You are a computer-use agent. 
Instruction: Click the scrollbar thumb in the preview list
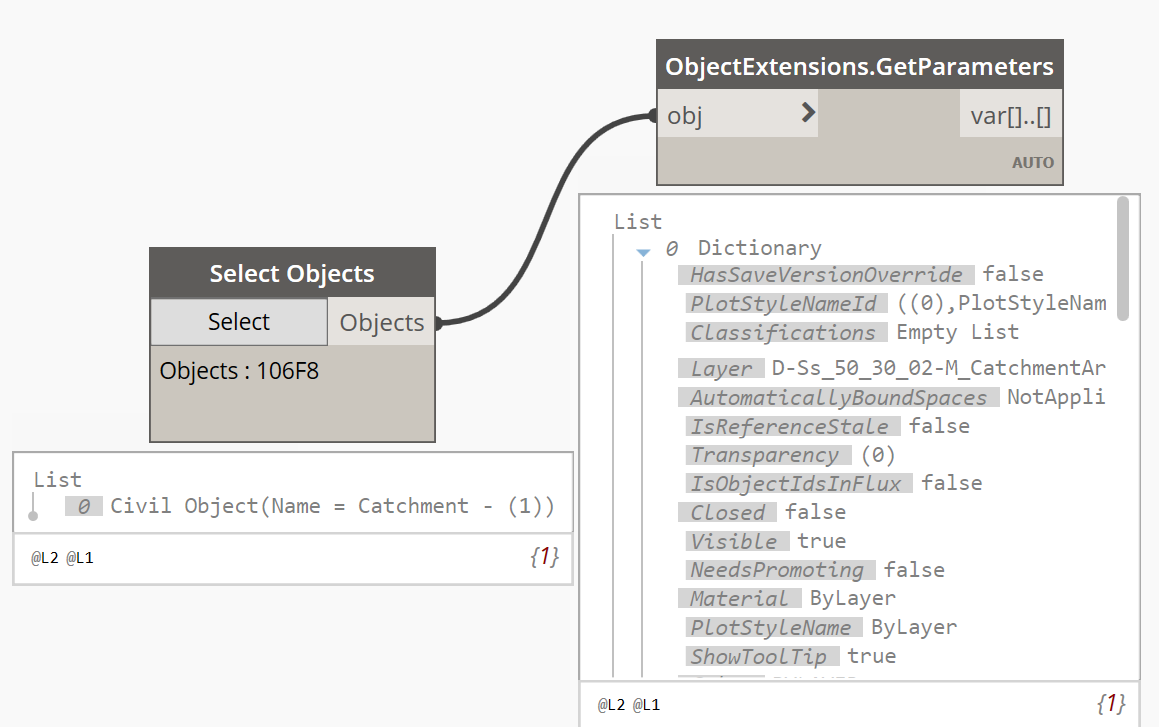(x=1123, y=258)
